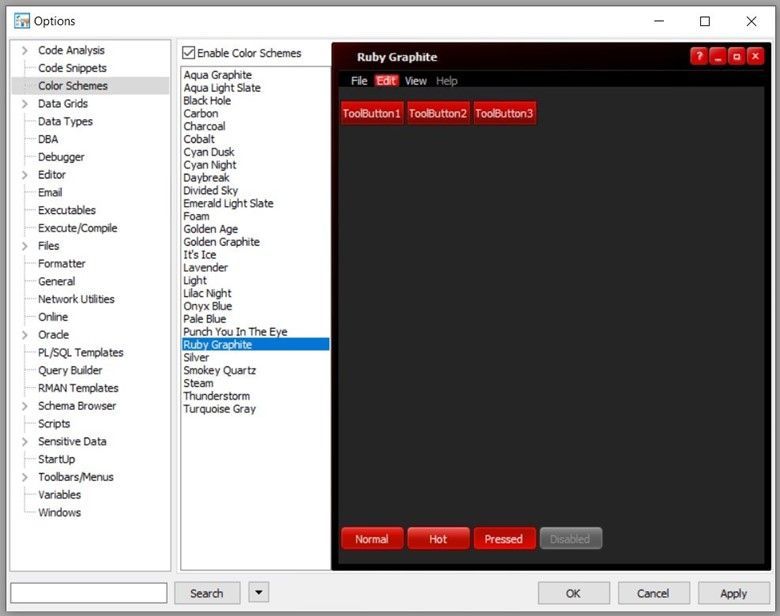Screen dimensions: 780x616
Task: Click the red close icon in Ruby Graphite preview
Action: coord(755,56)
